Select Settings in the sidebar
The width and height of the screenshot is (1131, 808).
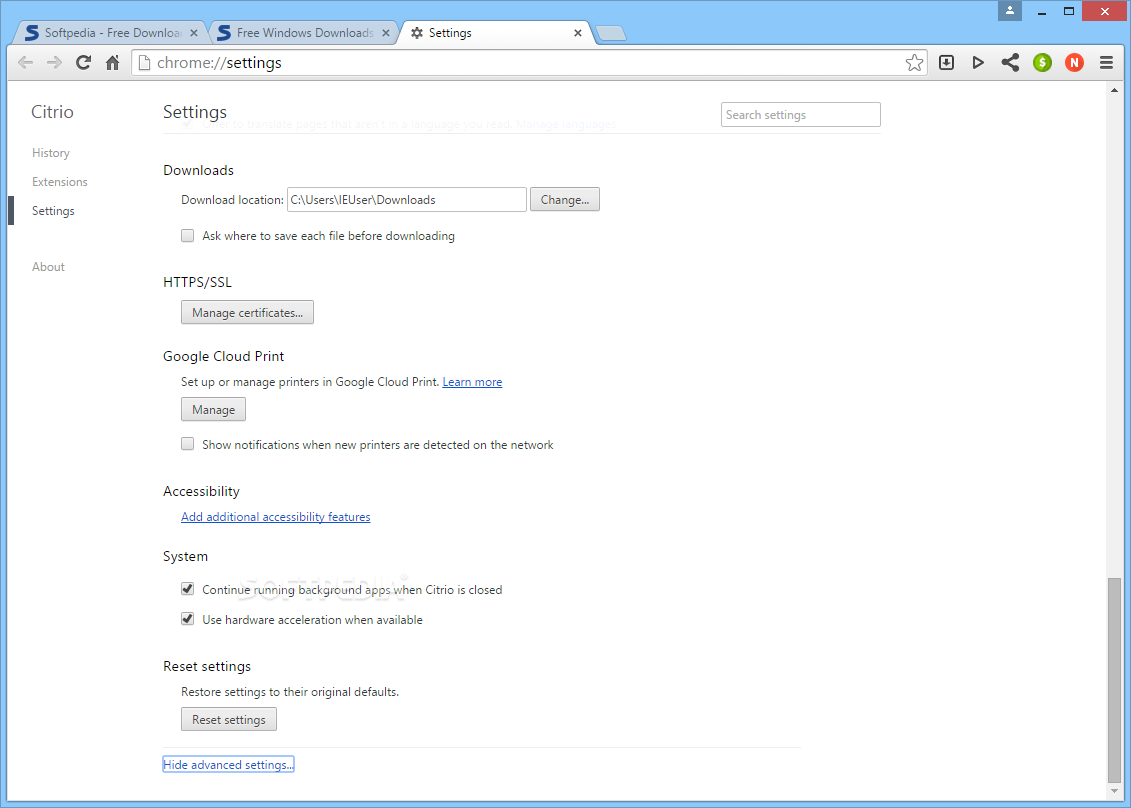tap(53, 211)
